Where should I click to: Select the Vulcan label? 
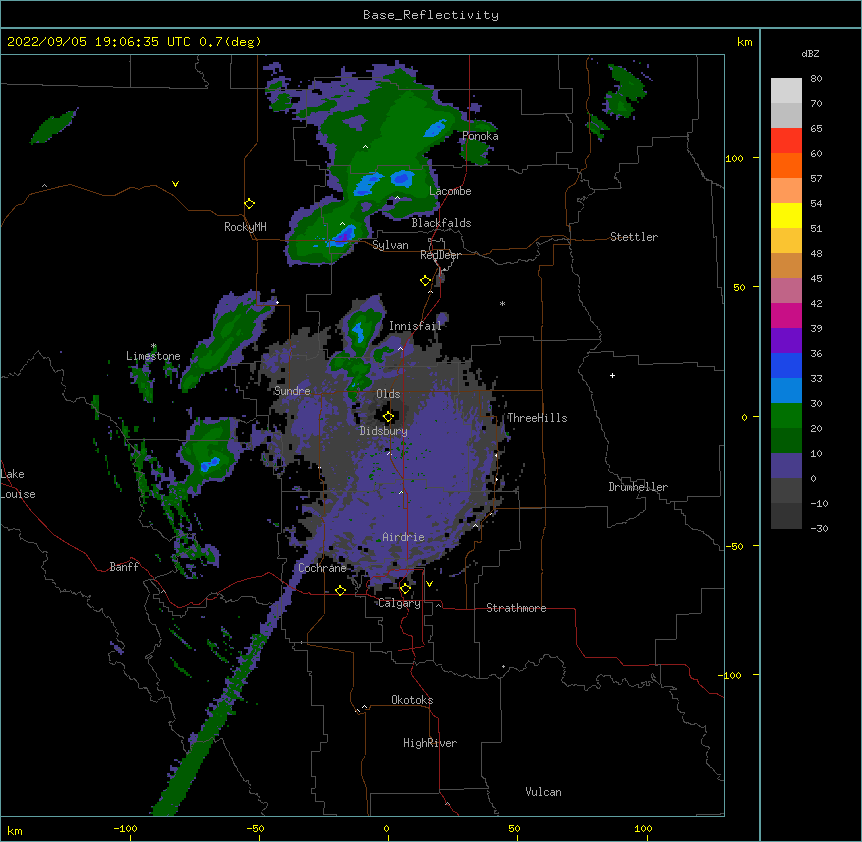click(543, 792)
